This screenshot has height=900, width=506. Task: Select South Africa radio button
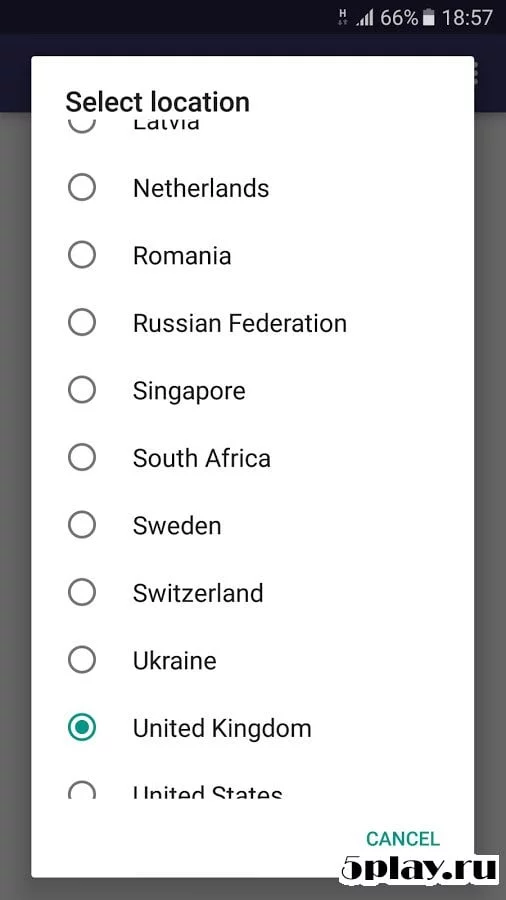(x=81, y=457)
